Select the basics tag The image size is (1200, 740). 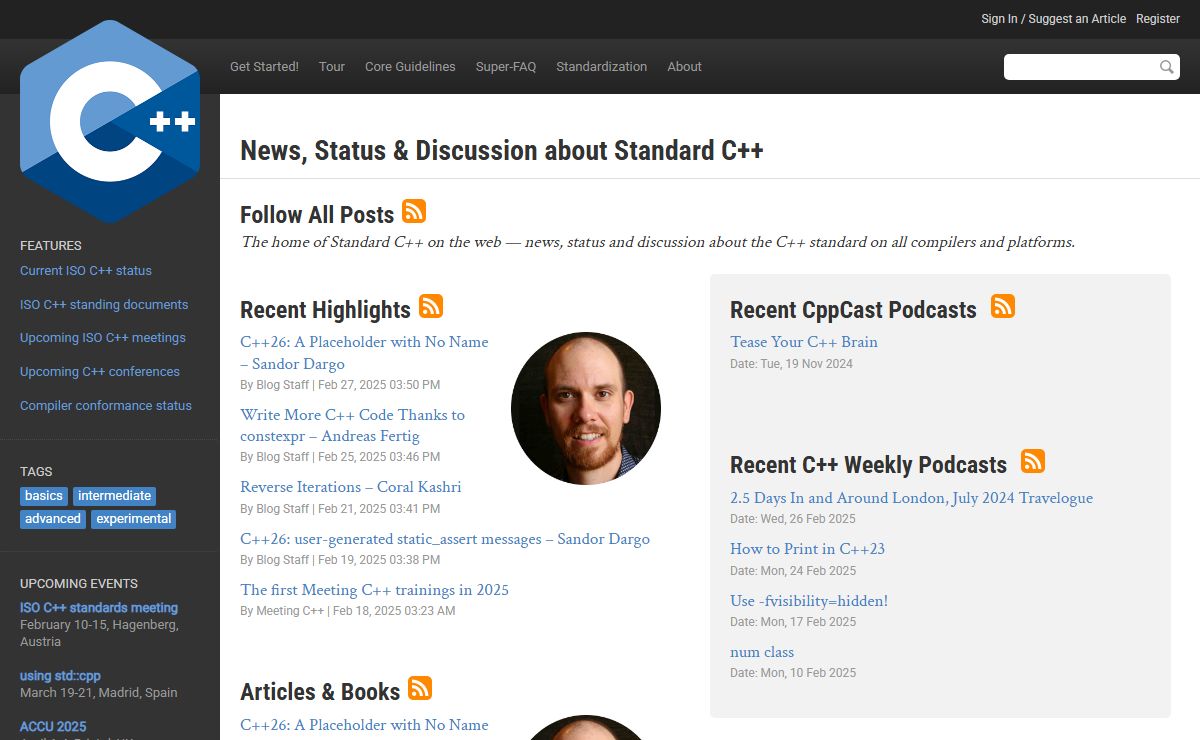[44, 496]
